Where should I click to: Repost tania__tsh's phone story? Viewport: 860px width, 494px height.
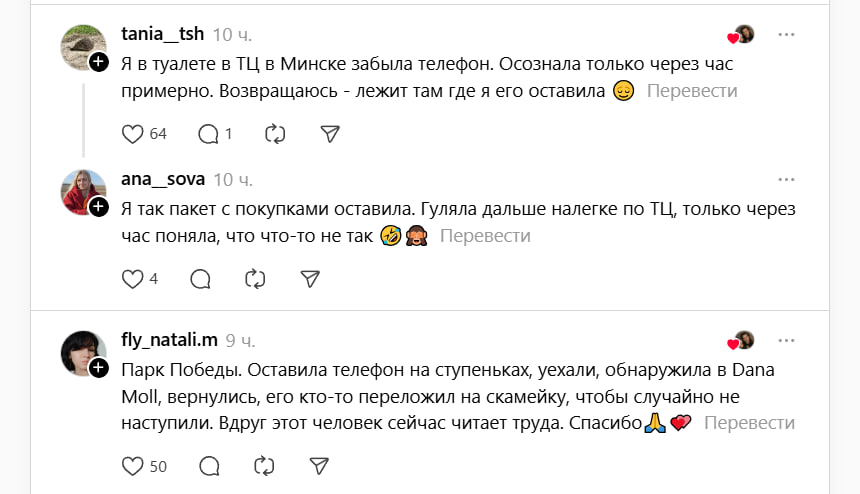[x=275, y=134]
